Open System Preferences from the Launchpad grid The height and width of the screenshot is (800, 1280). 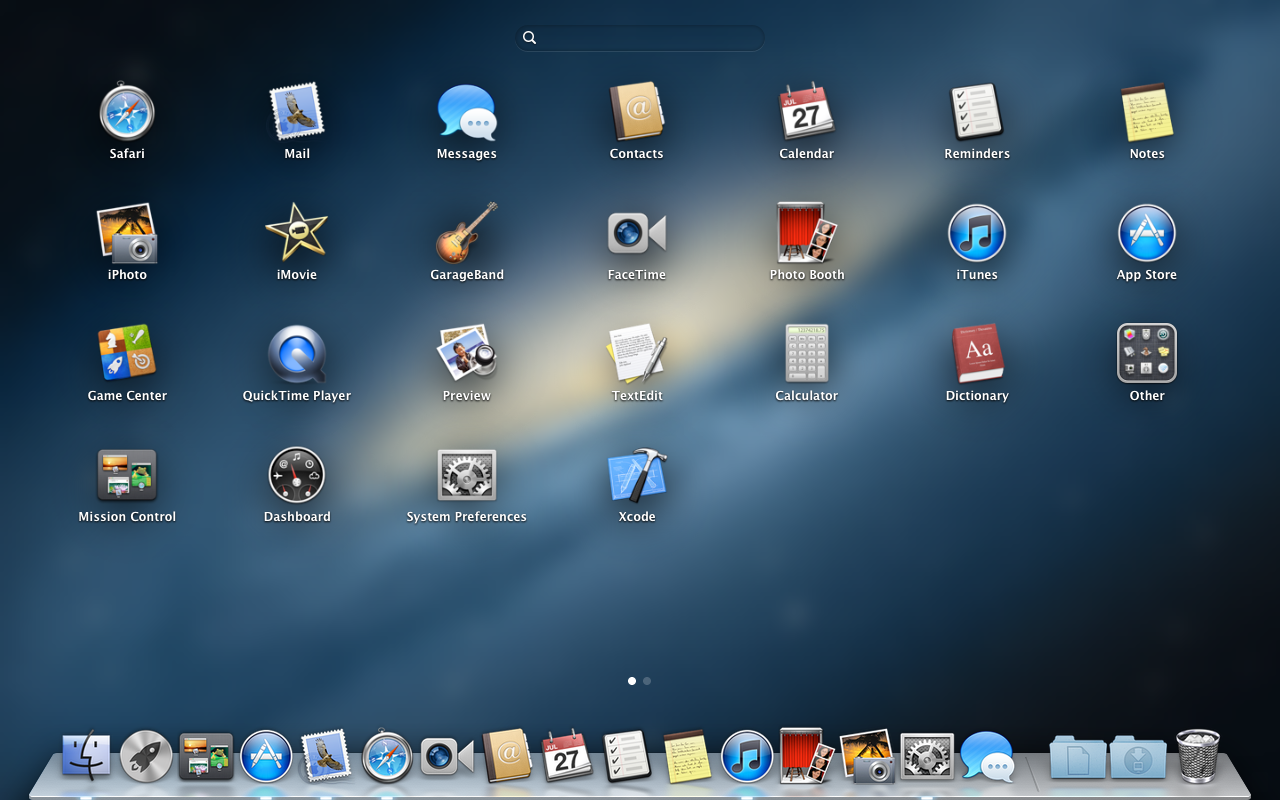click(467, 475)
